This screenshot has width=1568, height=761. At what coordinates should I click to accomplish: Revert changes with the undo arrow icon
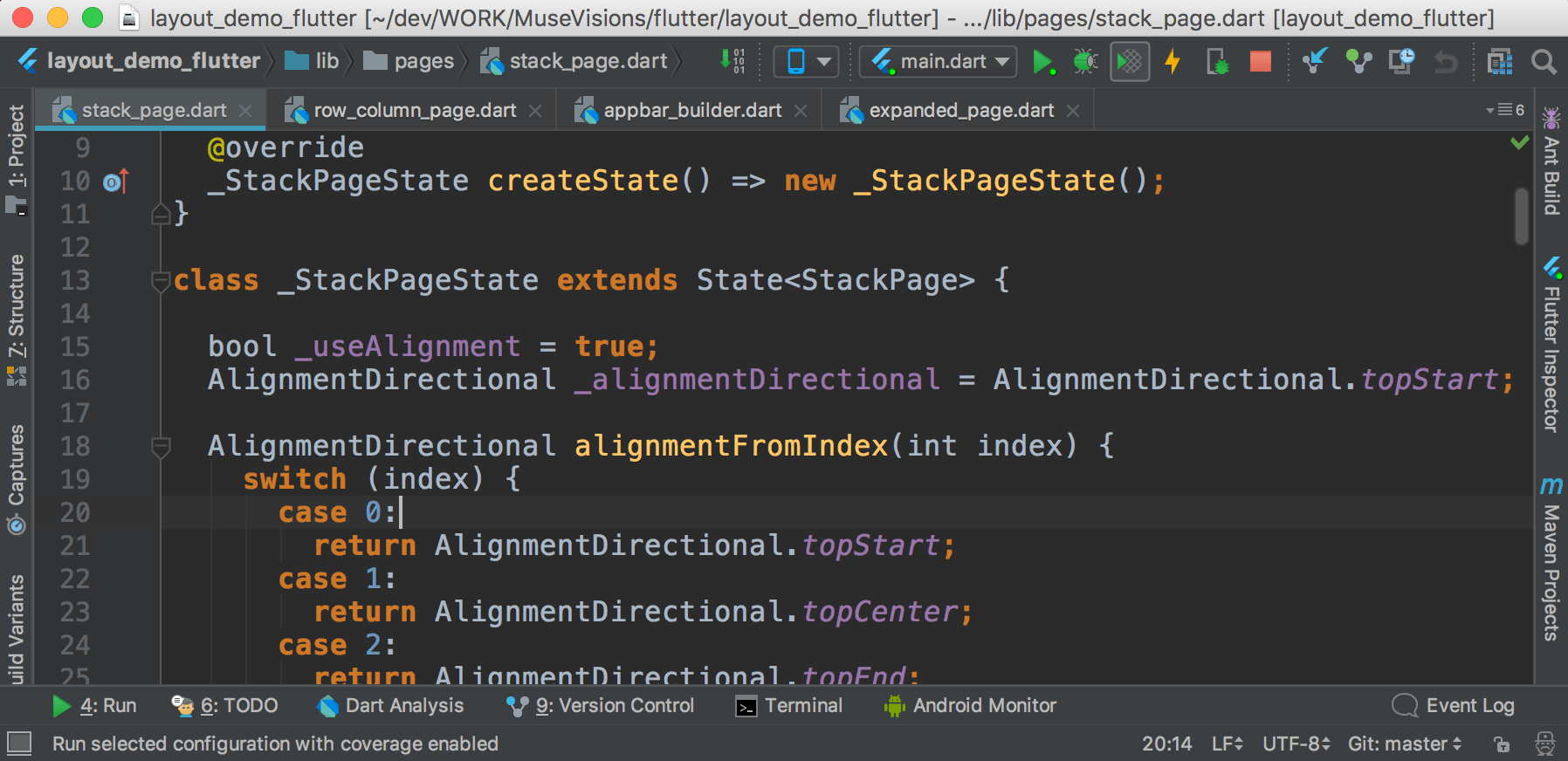pos(1446,62)
